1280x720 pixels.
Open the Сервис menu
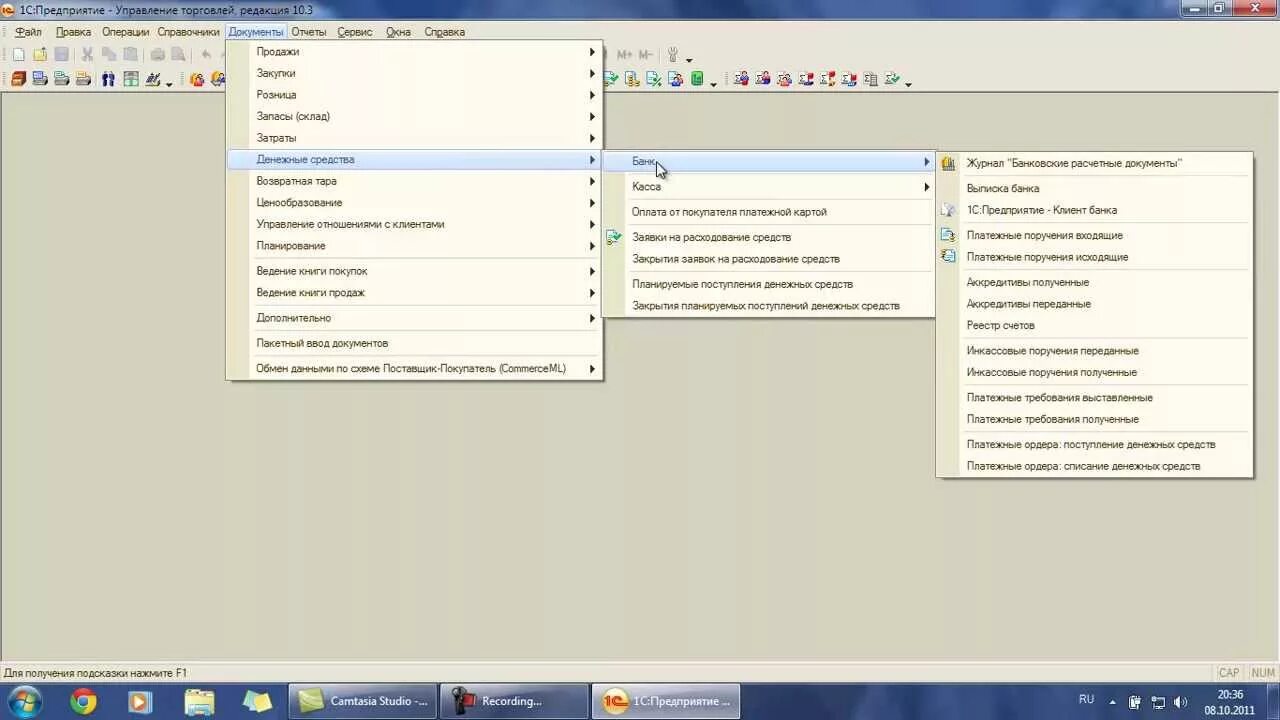tap(355, 32)
